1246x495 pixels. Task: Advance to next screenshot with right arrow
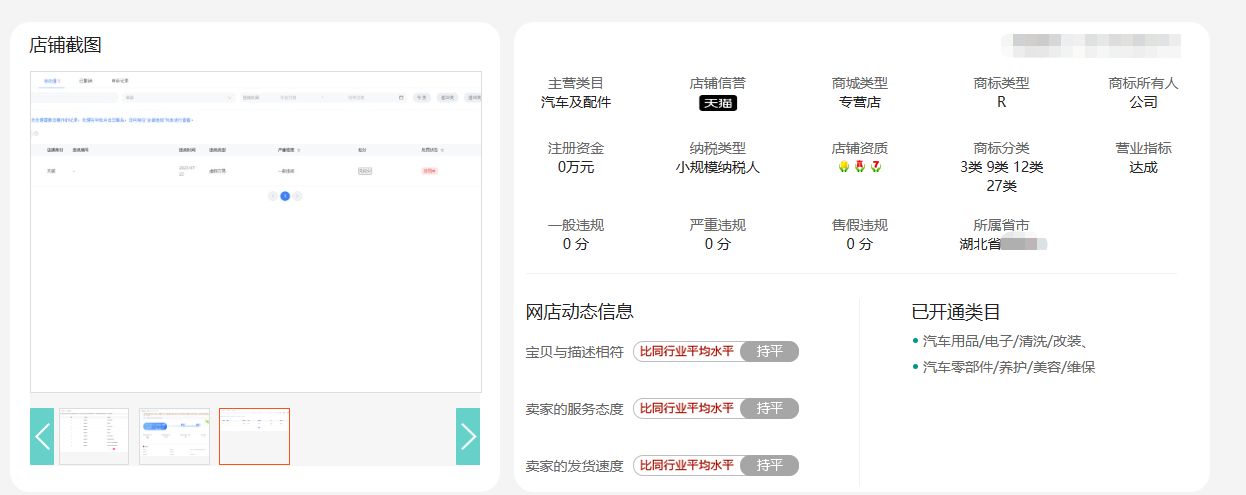[x=468, y=436]
